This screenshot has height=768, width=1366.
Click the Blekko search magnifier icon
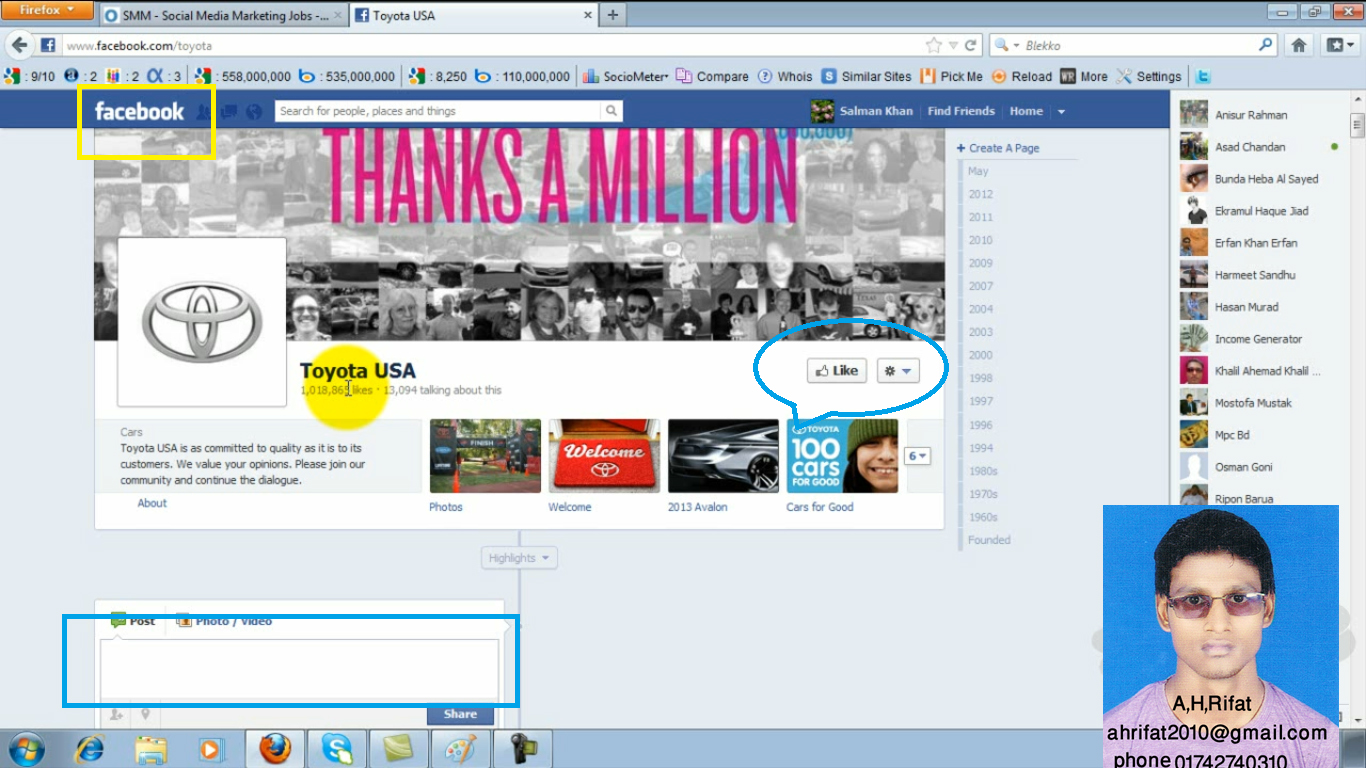(x=1266, y=45)
